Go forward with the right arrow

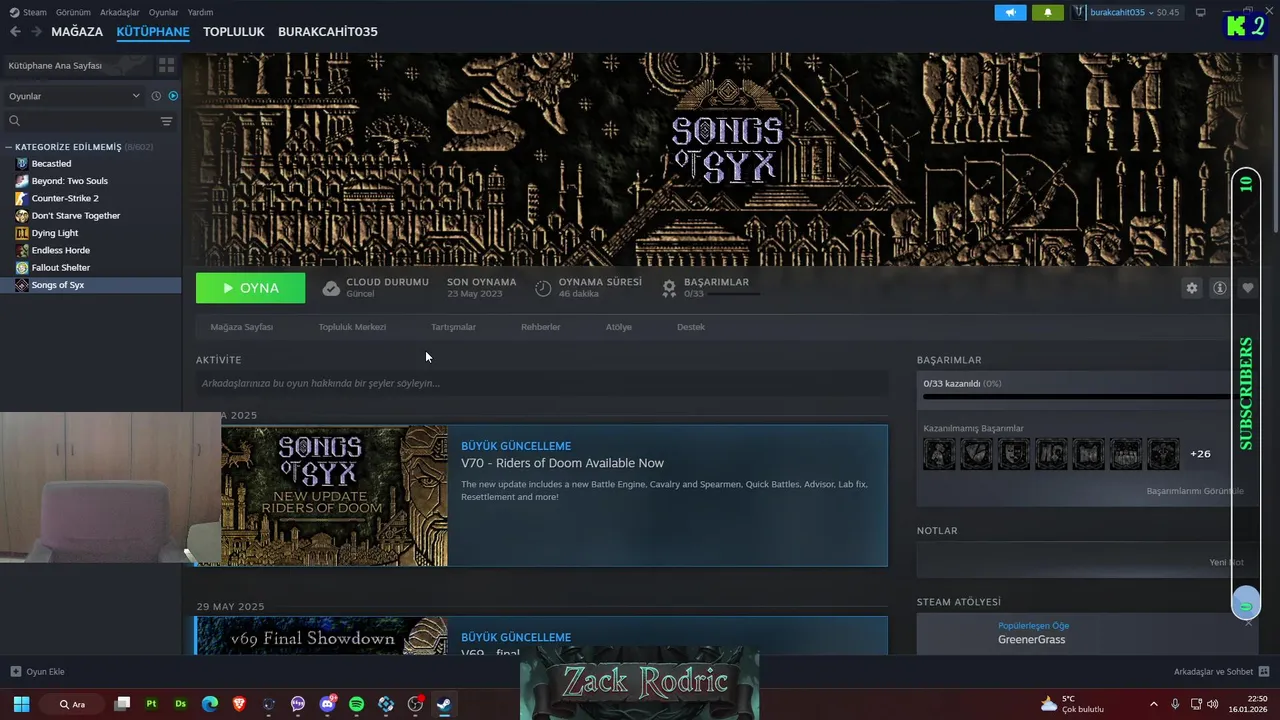[36, 31]
